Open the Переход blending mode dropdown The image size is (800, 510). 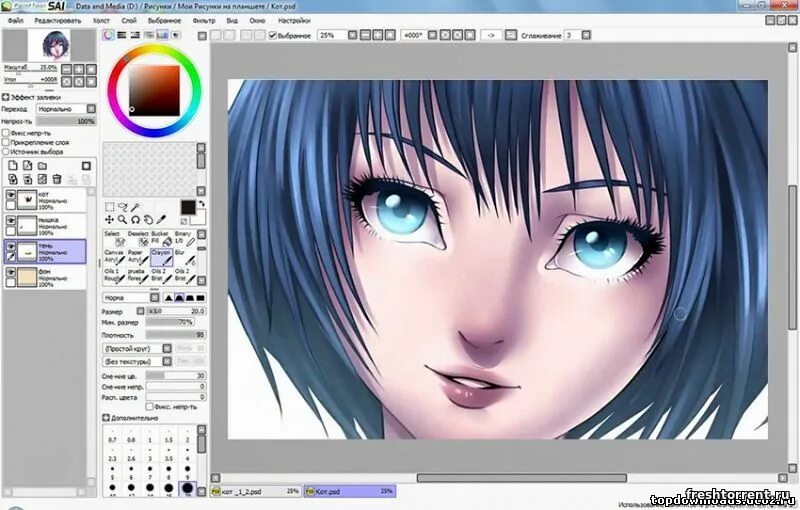point(66,109)
